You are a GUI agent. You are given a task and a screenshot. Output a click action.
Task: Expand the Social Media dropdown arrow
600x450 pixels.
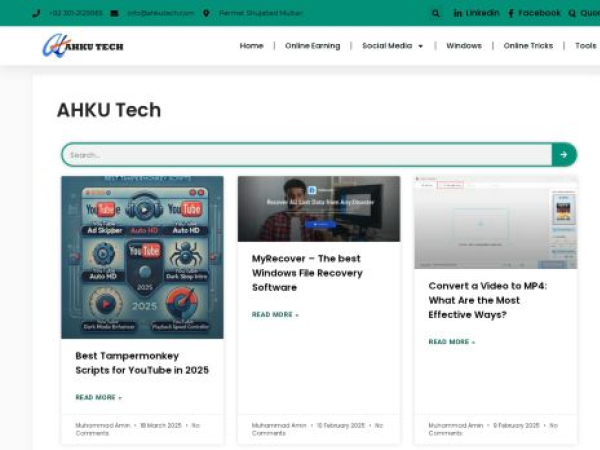[421, 46]
